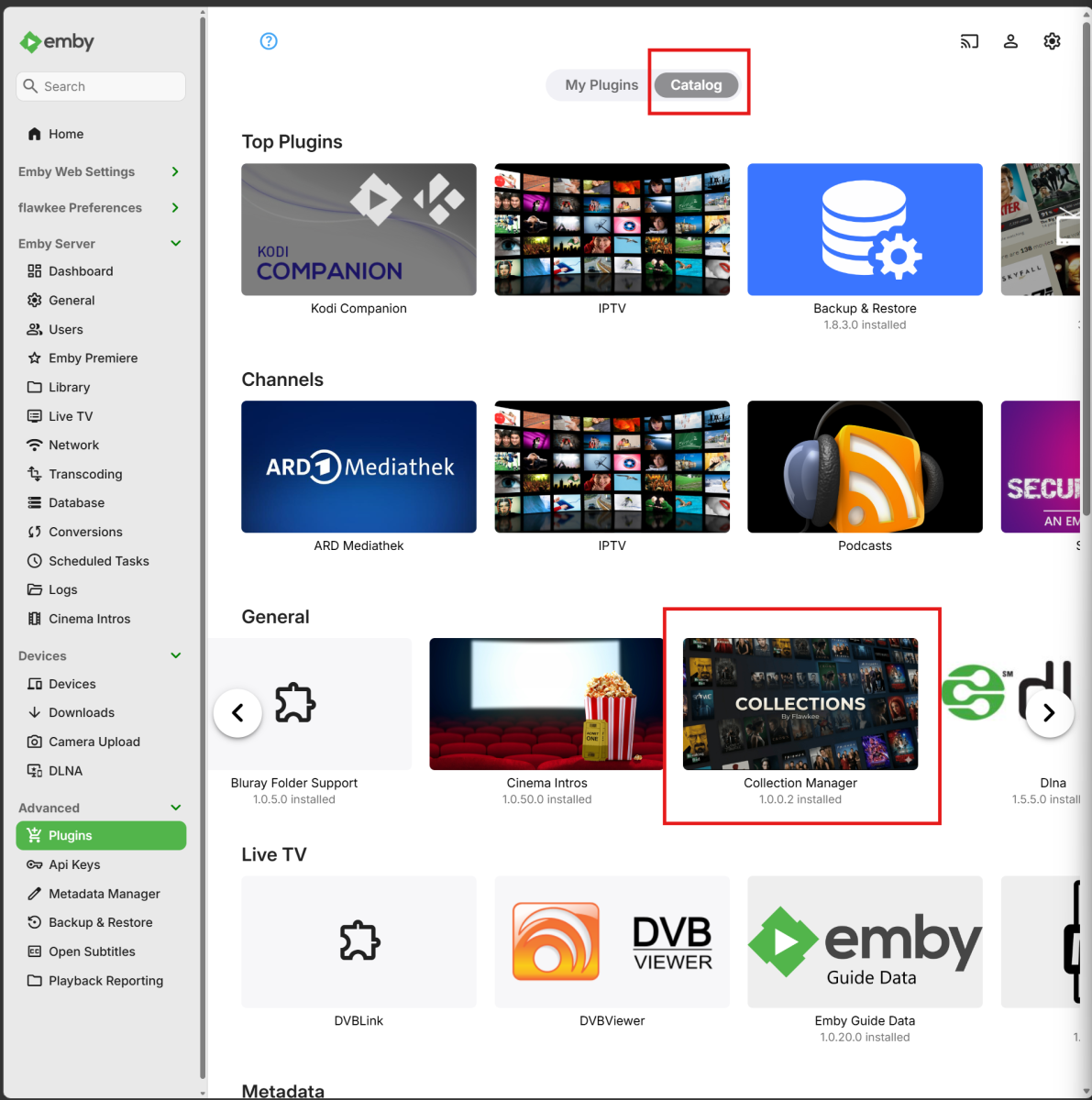Open the settings gear icon
Viewport: 1092px width, 1100px height.
[x=1052, y=41]
